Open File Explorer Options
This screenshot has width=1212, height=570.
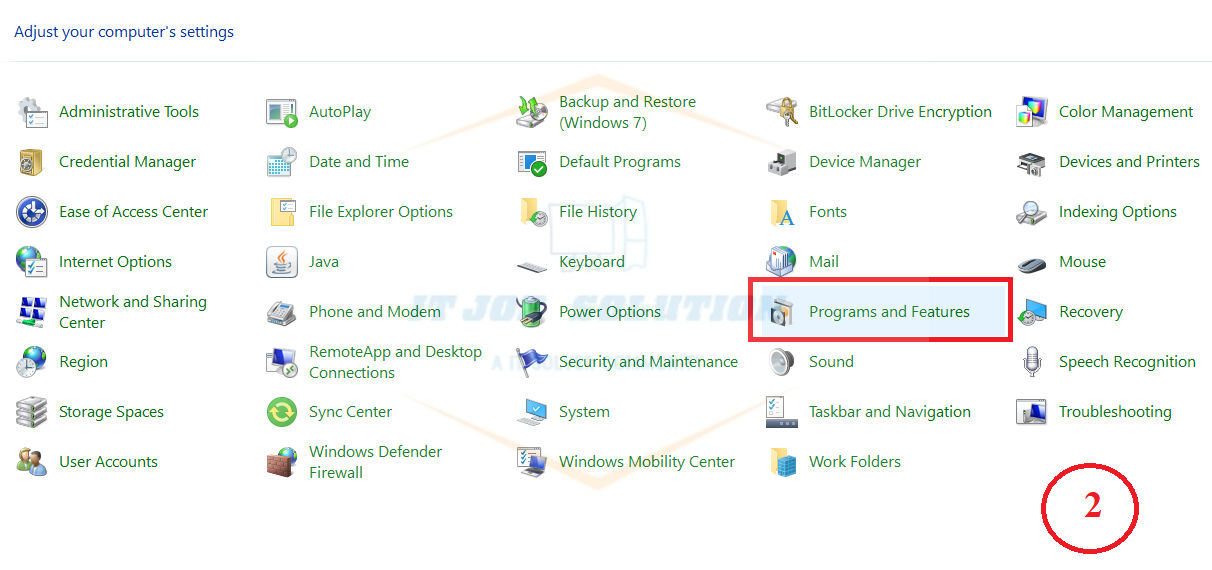tap(380, 212)
